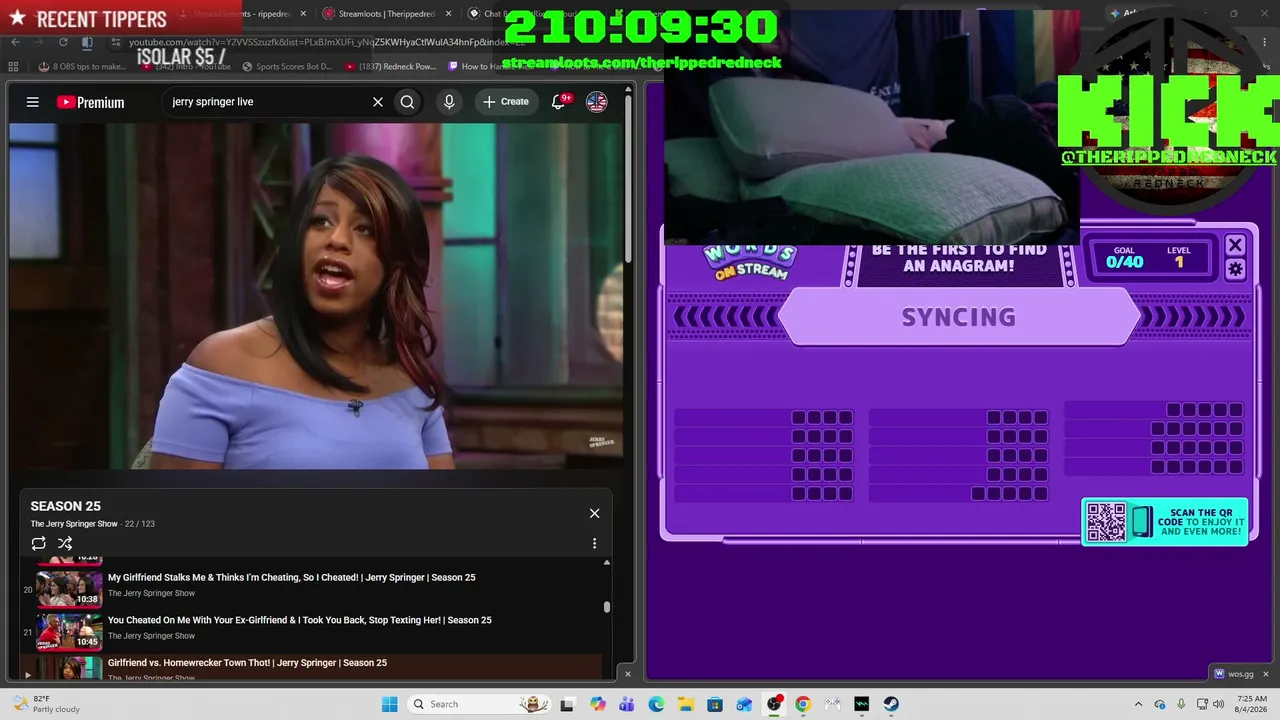Open YouTube notifications bell
The image size is (1280, 720).
click(559, 102)
